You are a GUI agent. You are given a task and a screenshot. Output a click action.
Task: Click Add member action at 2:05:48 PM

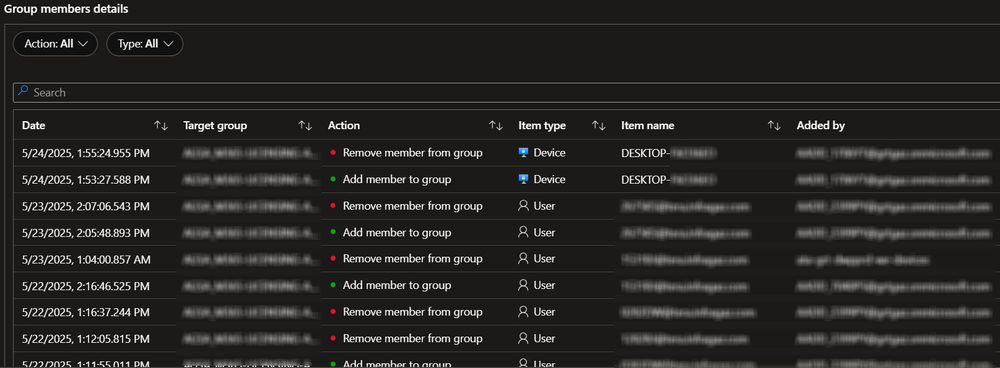click(x=397, y=233)
